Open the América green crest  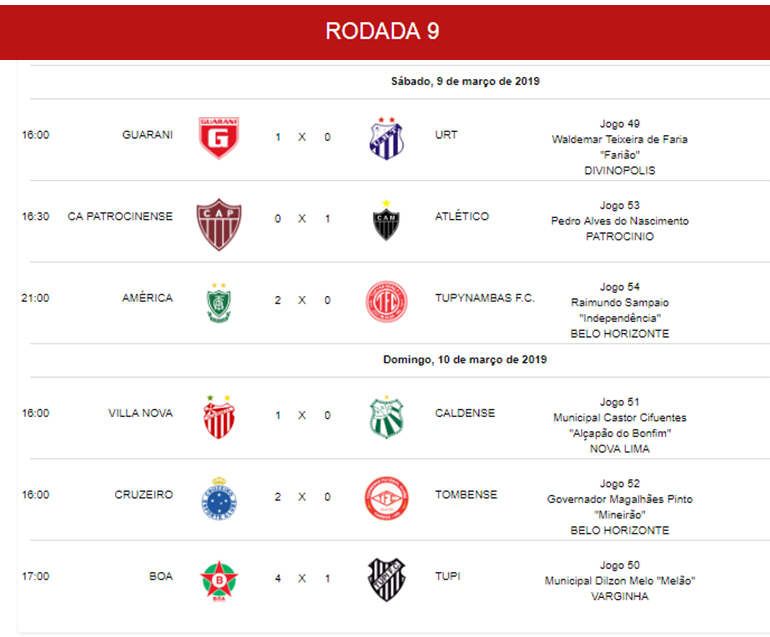(x=219, y=303)
